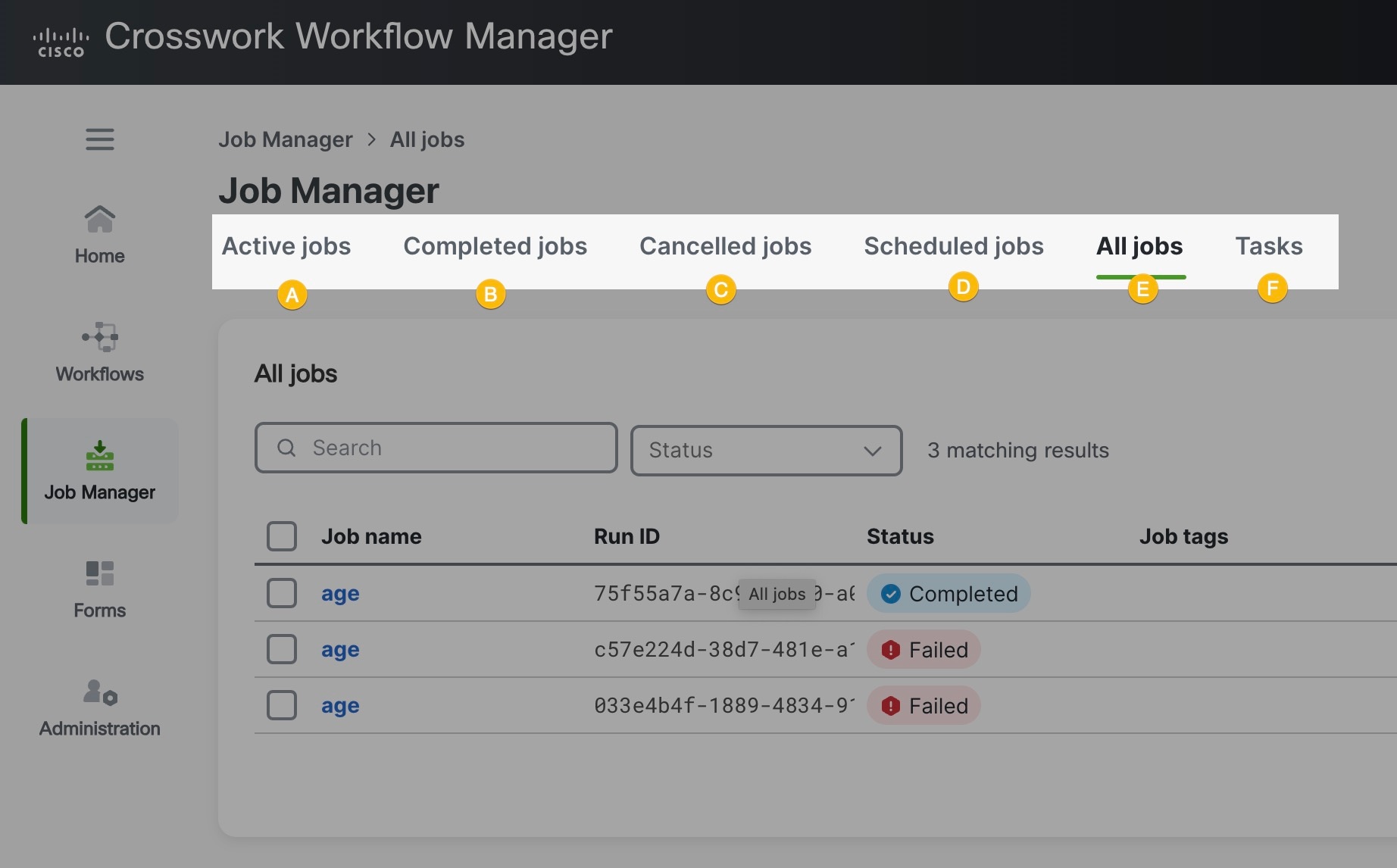Open the Tasks tab
The image size is (1397, 868).
1268,246
